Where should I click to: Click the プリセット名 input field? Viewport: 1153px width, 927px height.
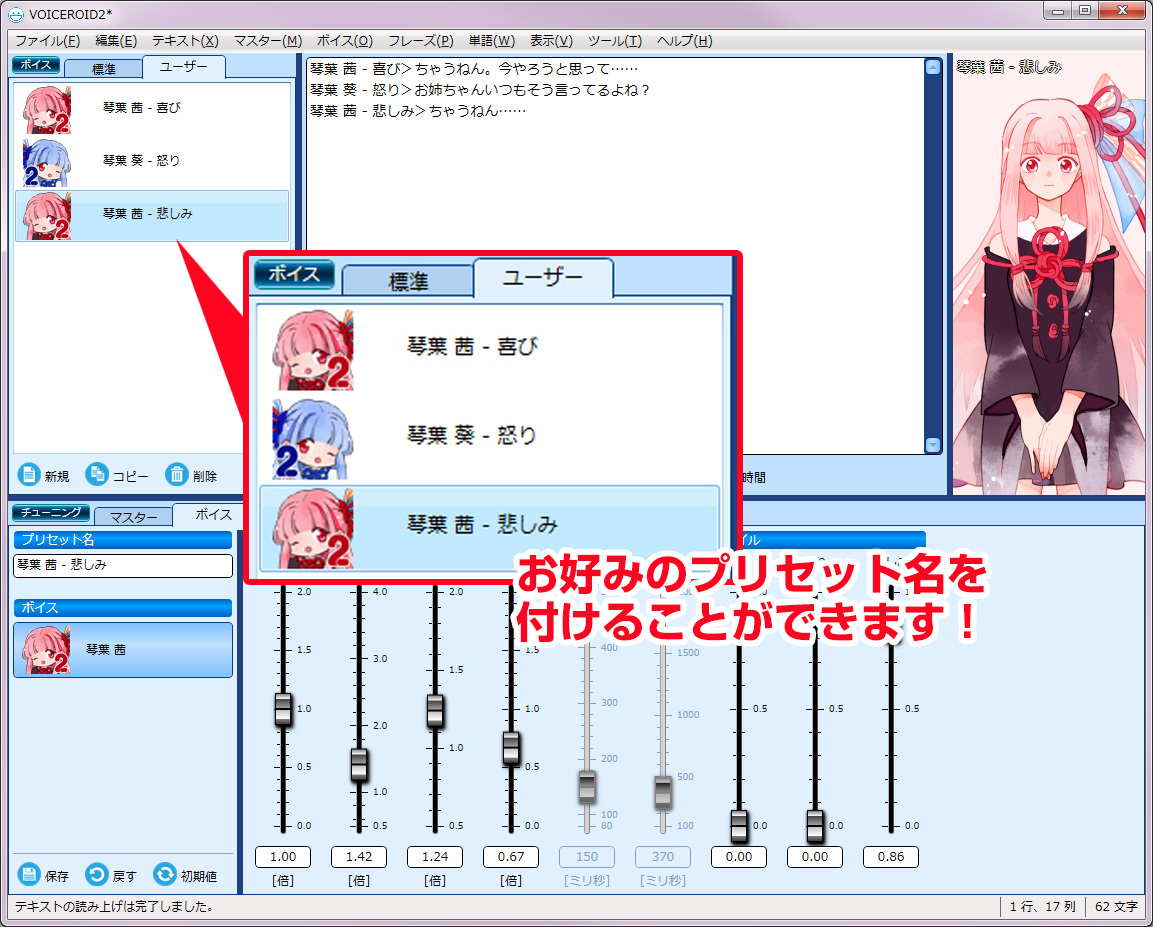pyautogui.click(x=123, y=565)
